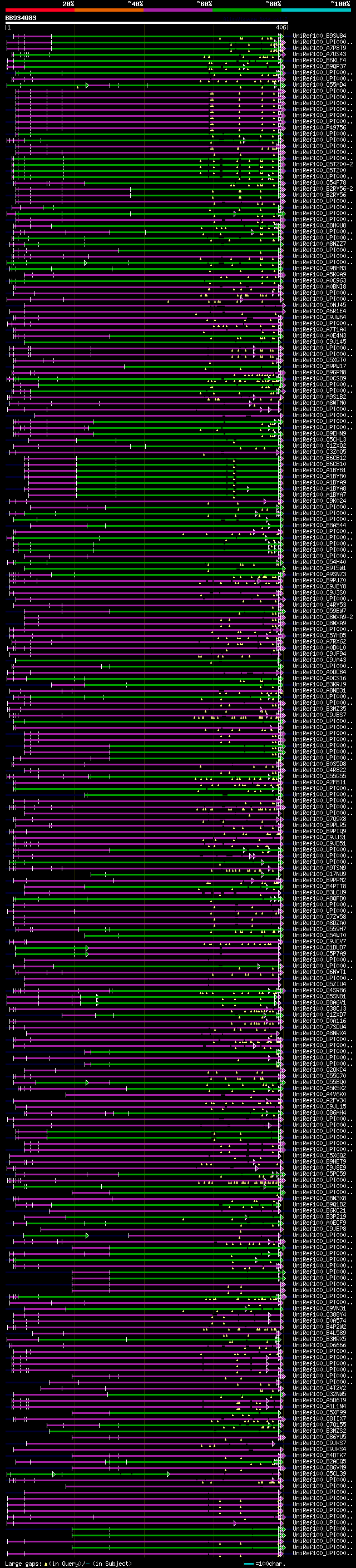Select the UniRef100_B2RY56-2 label
The image size is (356, 1568).
pyautogui.click(x=323, y=189)
